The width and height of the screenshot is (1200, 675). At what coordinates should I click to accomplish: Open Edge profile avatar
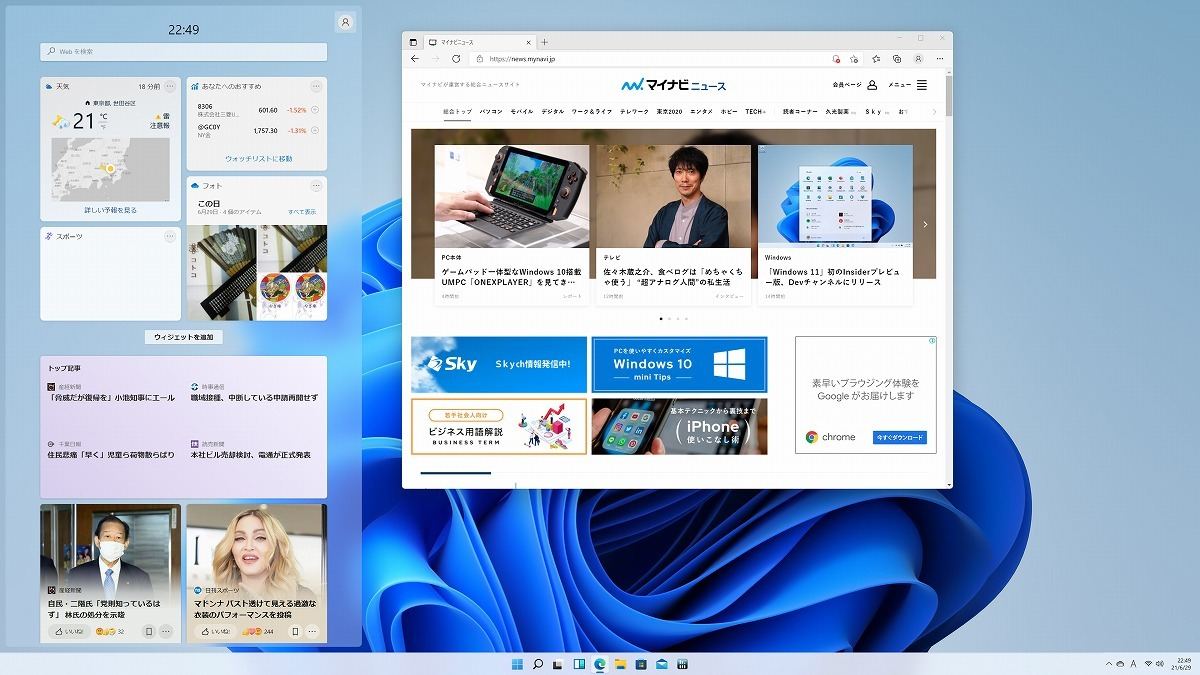(x=918, y=59)
